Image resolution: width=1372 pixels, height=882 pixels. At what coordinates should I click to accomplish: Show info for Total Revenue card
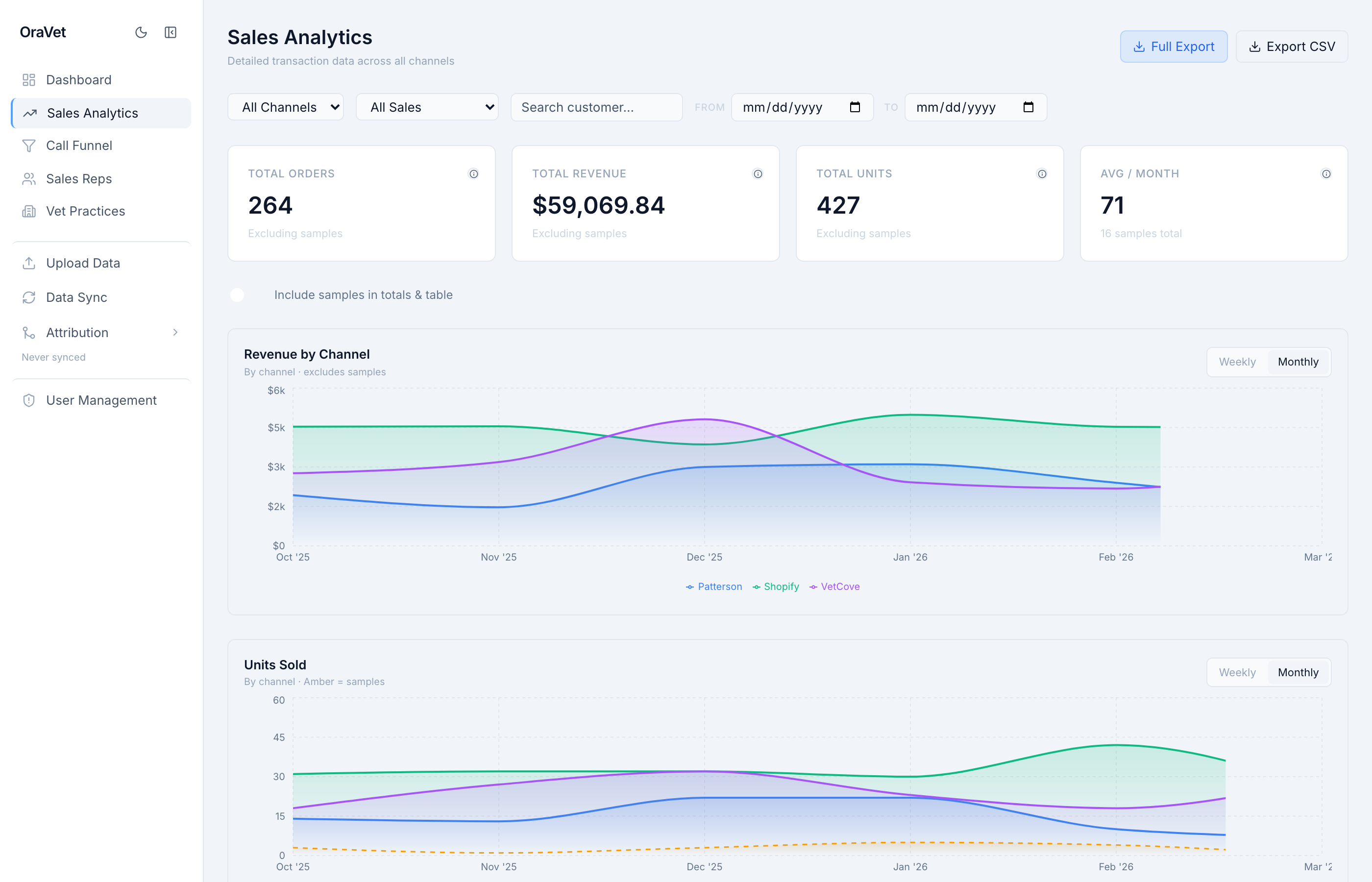(758, 174)
